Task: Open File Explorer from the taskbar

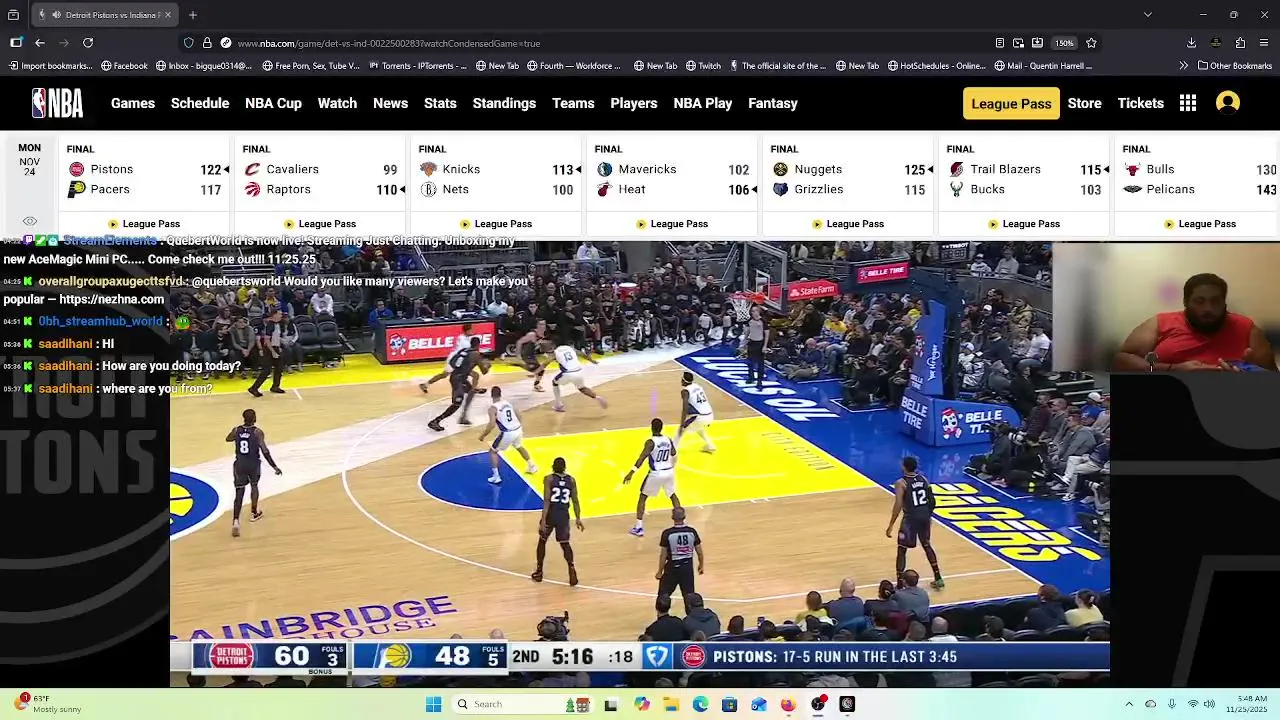Action: [671, 704]
